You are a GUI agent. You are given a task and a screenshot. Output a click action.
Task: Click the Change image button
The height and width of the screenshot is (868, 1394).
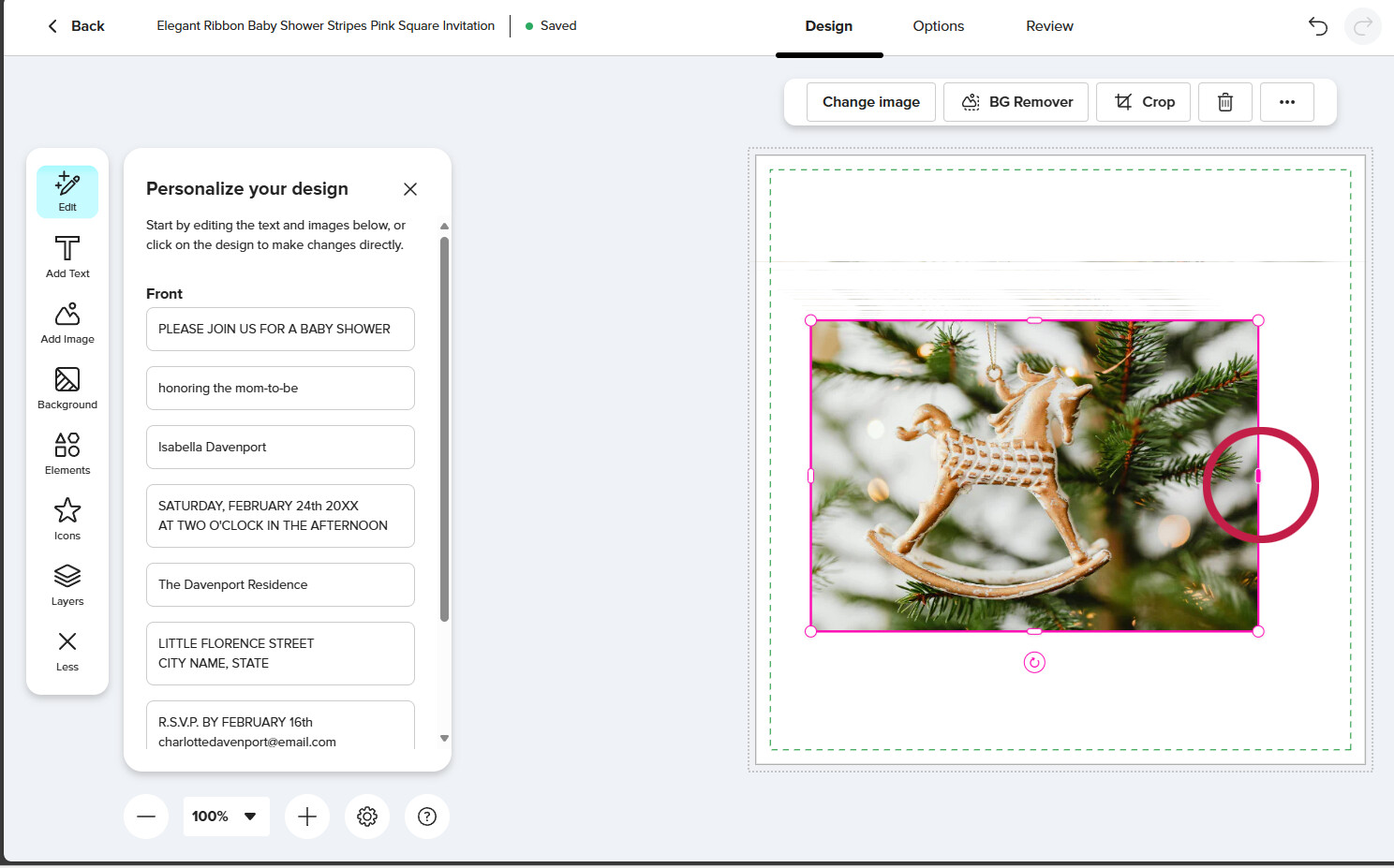point(871,102)
